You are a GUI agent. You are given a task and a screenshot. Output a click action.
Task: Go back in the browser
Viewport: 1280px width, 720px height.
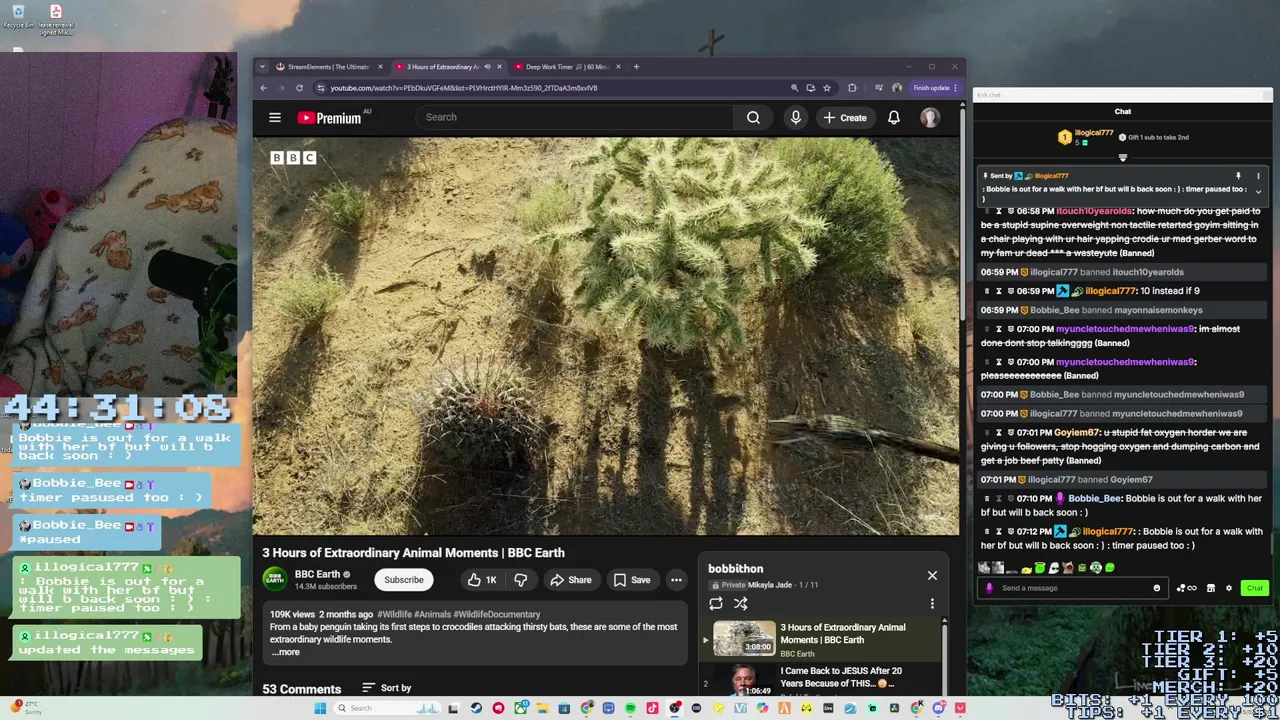(264, 88)
